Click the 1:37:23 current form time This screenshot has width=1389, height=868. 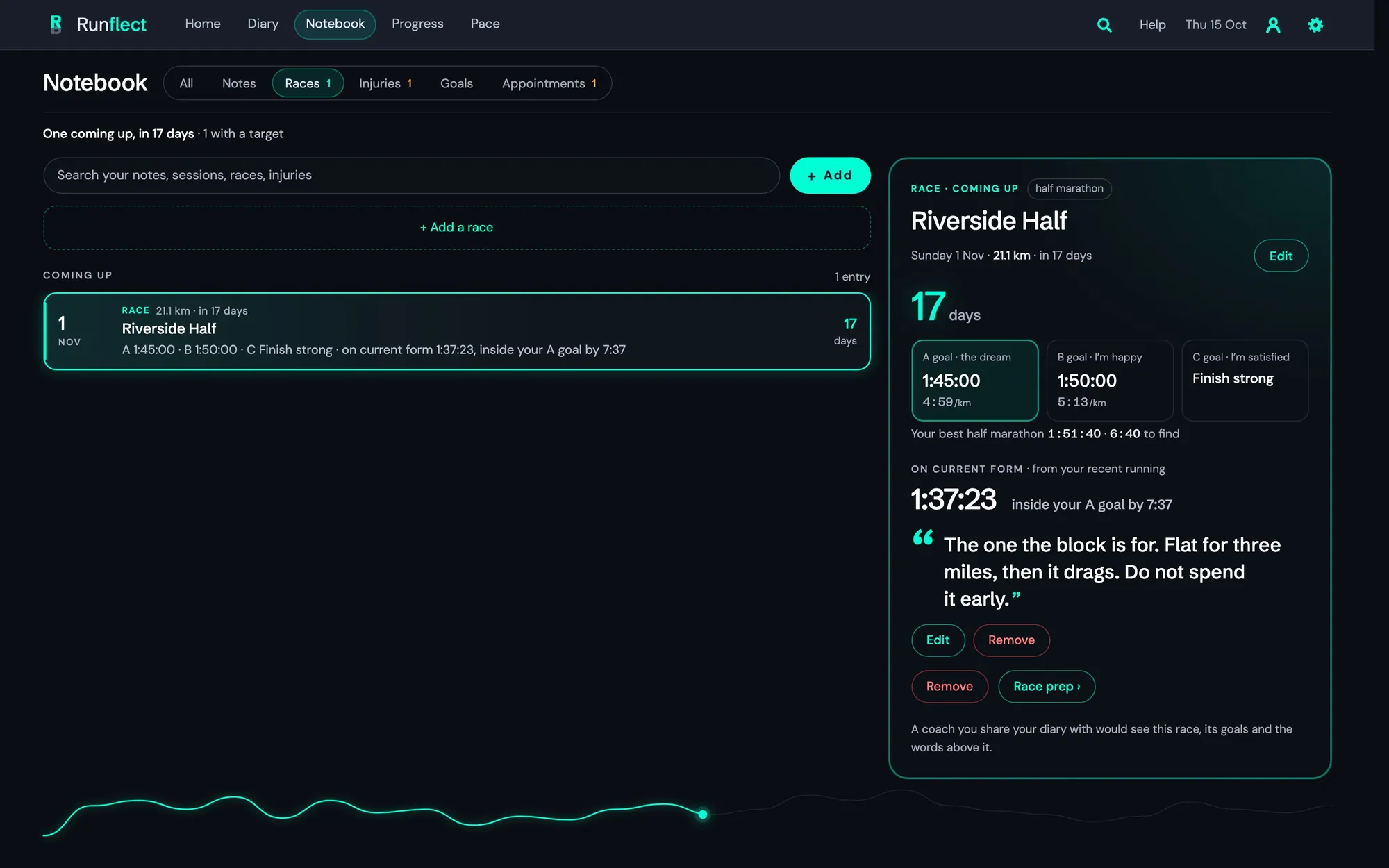tap(954, 500)
